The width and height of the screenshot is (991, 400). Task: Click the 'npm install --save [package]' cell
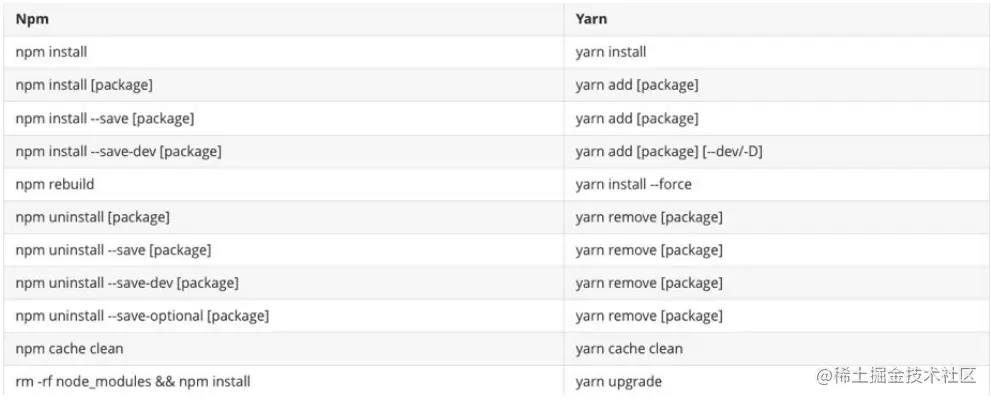[x=105, y=118]
